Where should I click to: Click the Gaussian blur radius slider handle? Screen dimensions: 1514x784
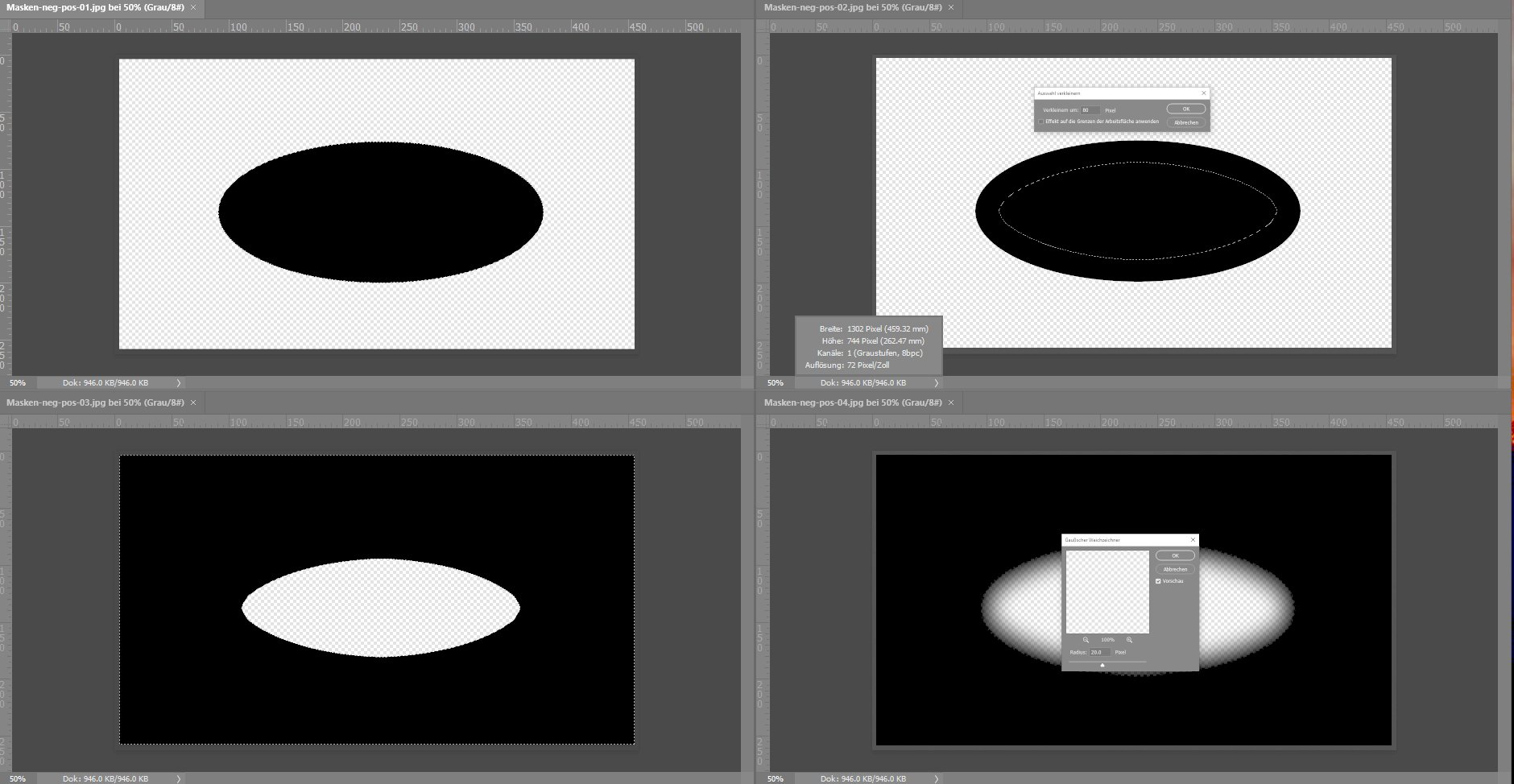point(1102,665)
